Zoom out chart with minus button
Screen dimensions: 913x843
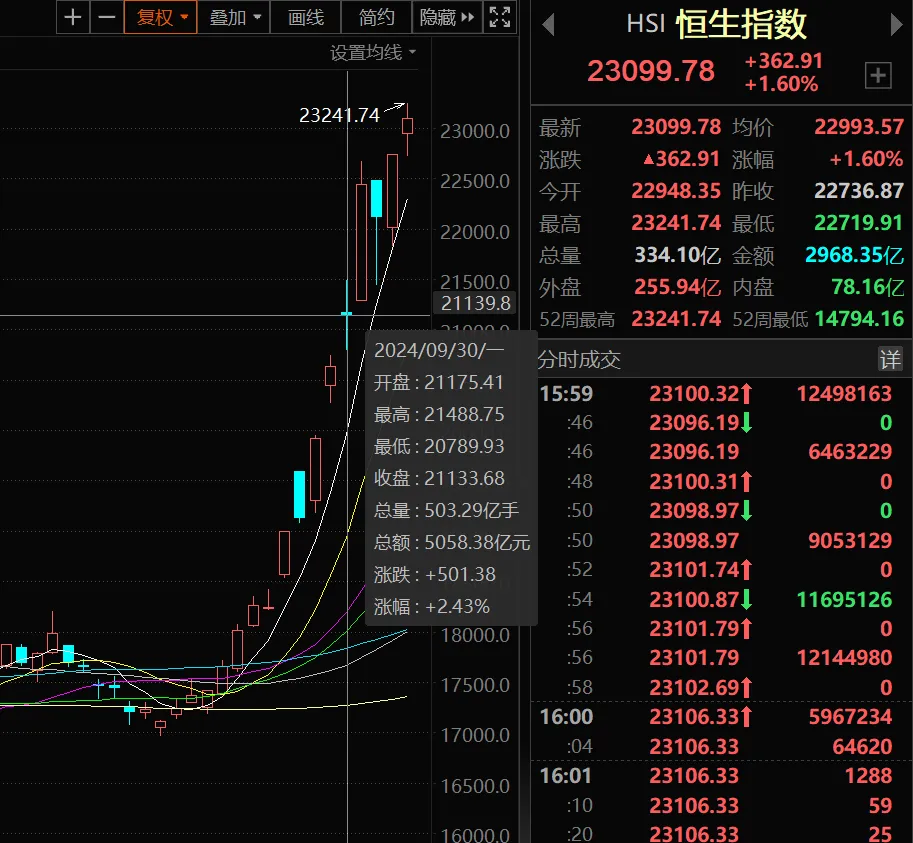(107, 17)
